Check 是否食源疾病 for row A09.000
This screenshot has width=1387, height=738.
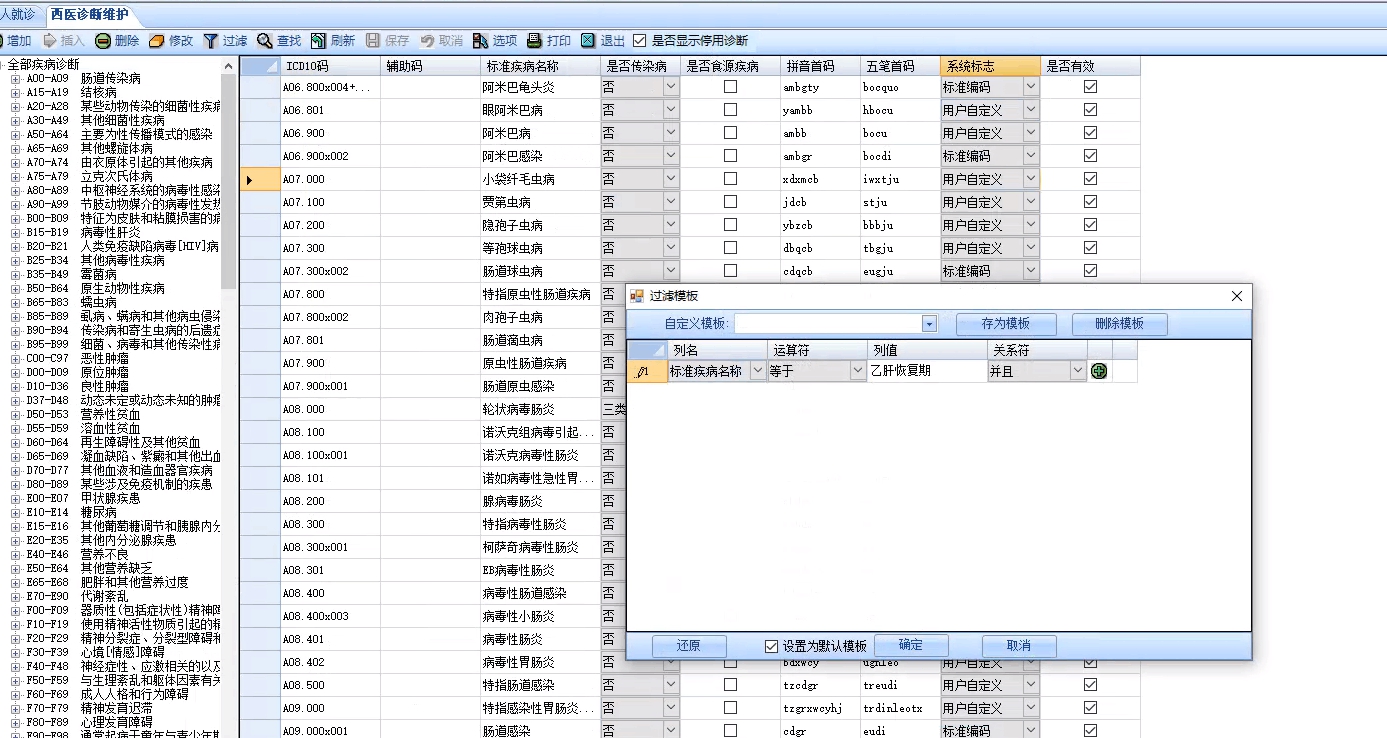[x=731, y=708]
